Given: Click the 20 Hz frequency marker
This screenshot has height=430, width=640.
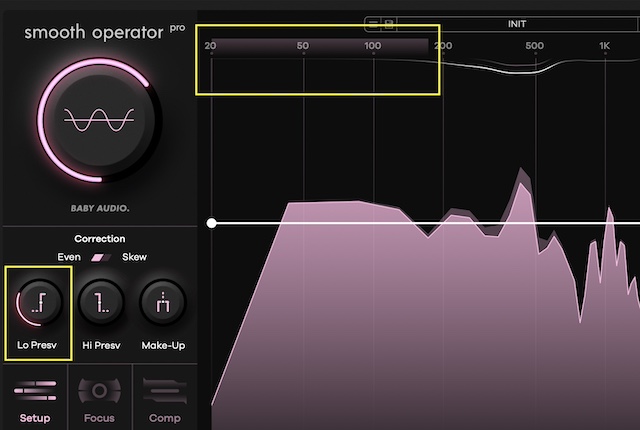Looking at the screenshot, I should pyautogui.click(x=210, y=46).
